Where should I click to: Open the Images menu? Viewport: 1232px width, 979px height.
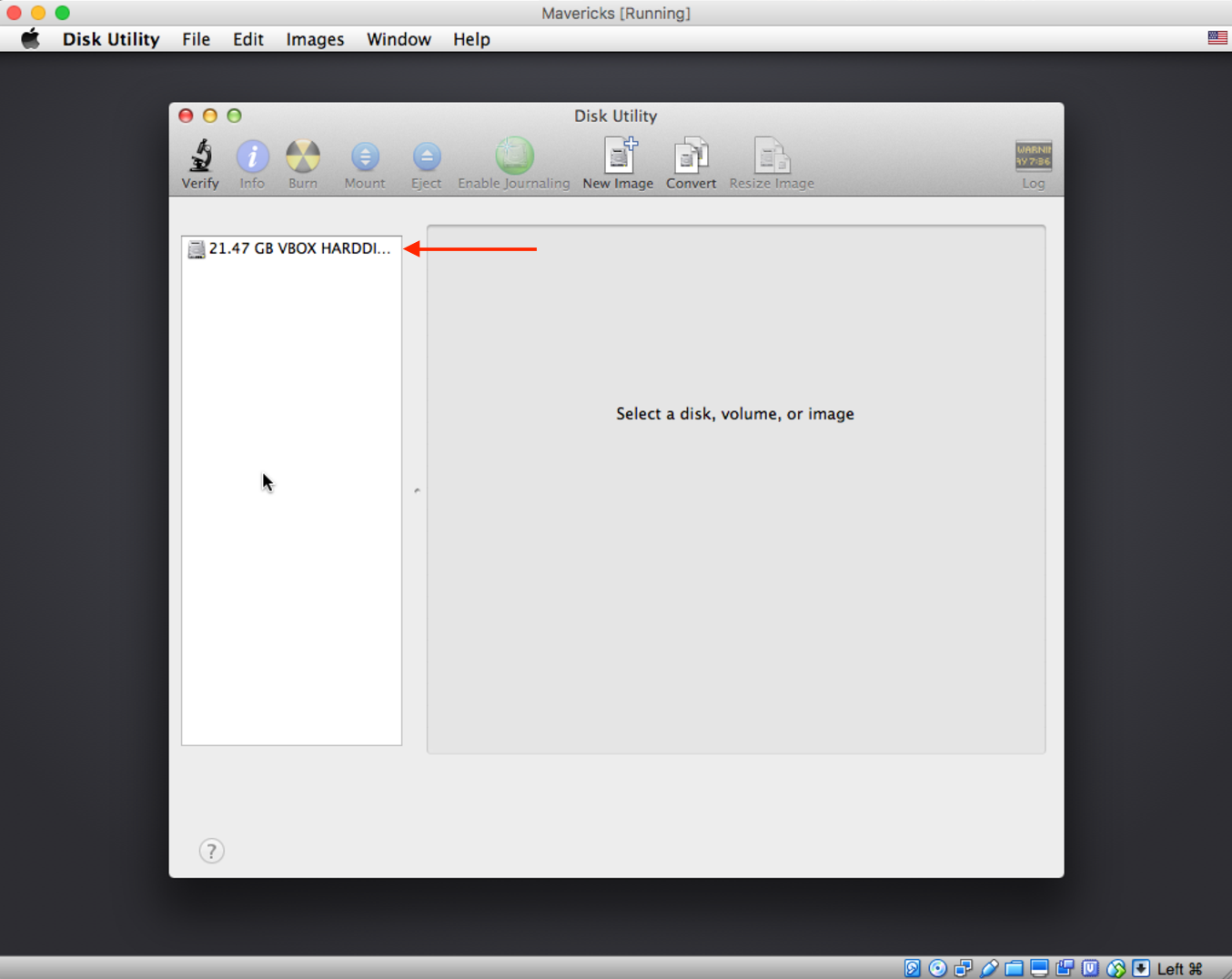(315, 39)
